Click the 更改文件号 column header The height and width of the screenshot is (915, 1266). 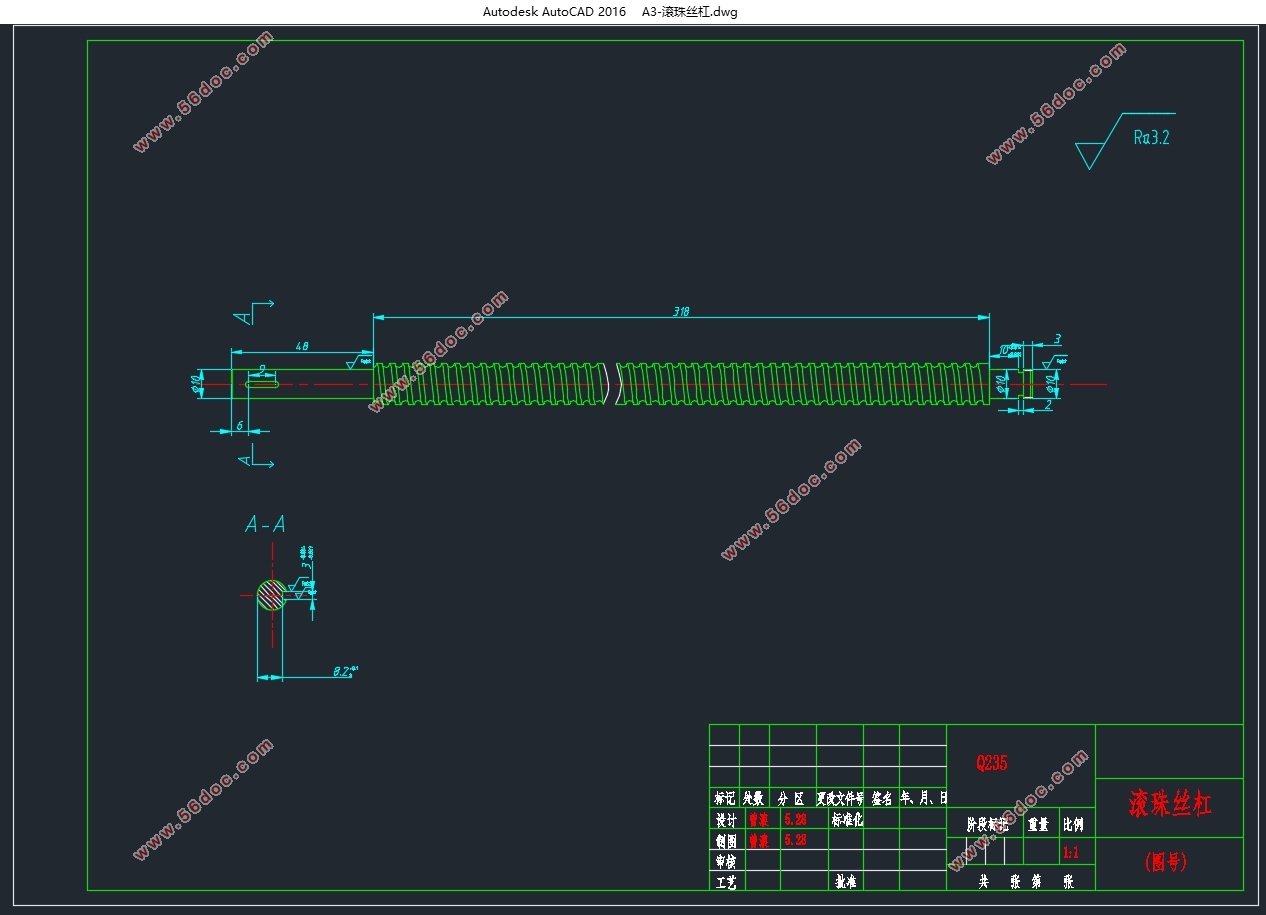point(840,798)
